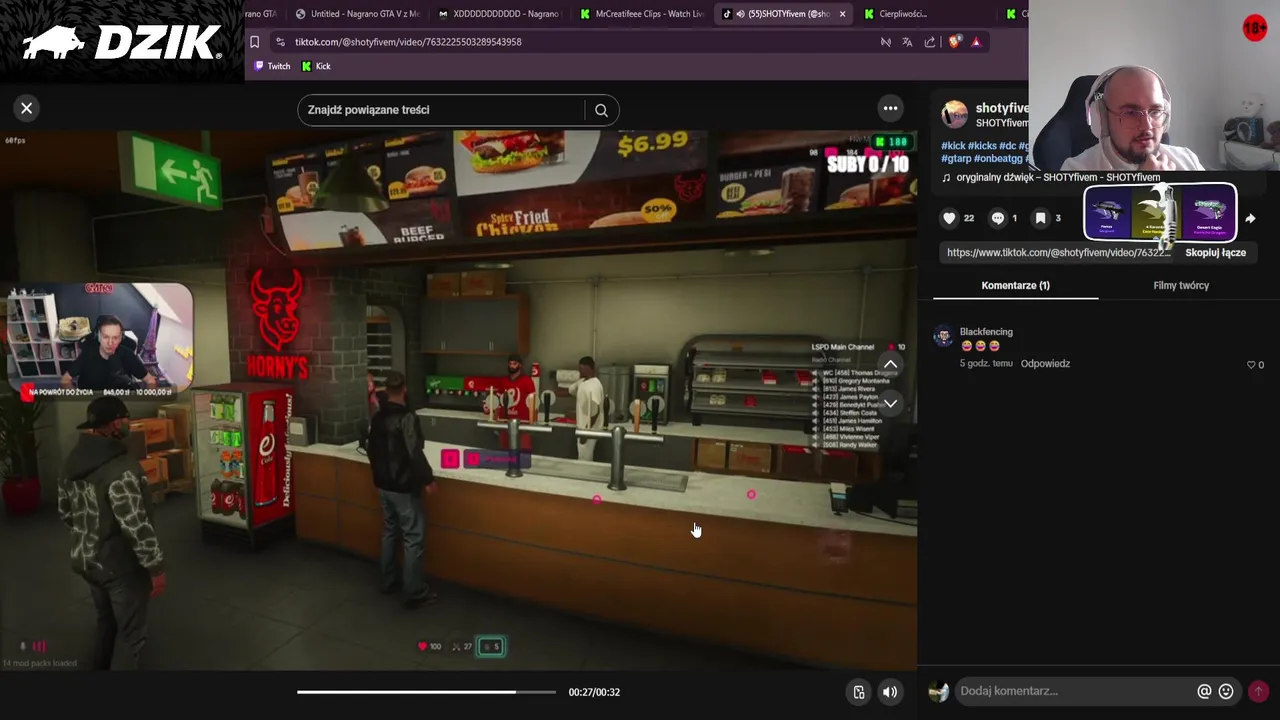
Task: Switch to 'Untitled - Nagrano GTA V' tab
Action: (357, 14)
